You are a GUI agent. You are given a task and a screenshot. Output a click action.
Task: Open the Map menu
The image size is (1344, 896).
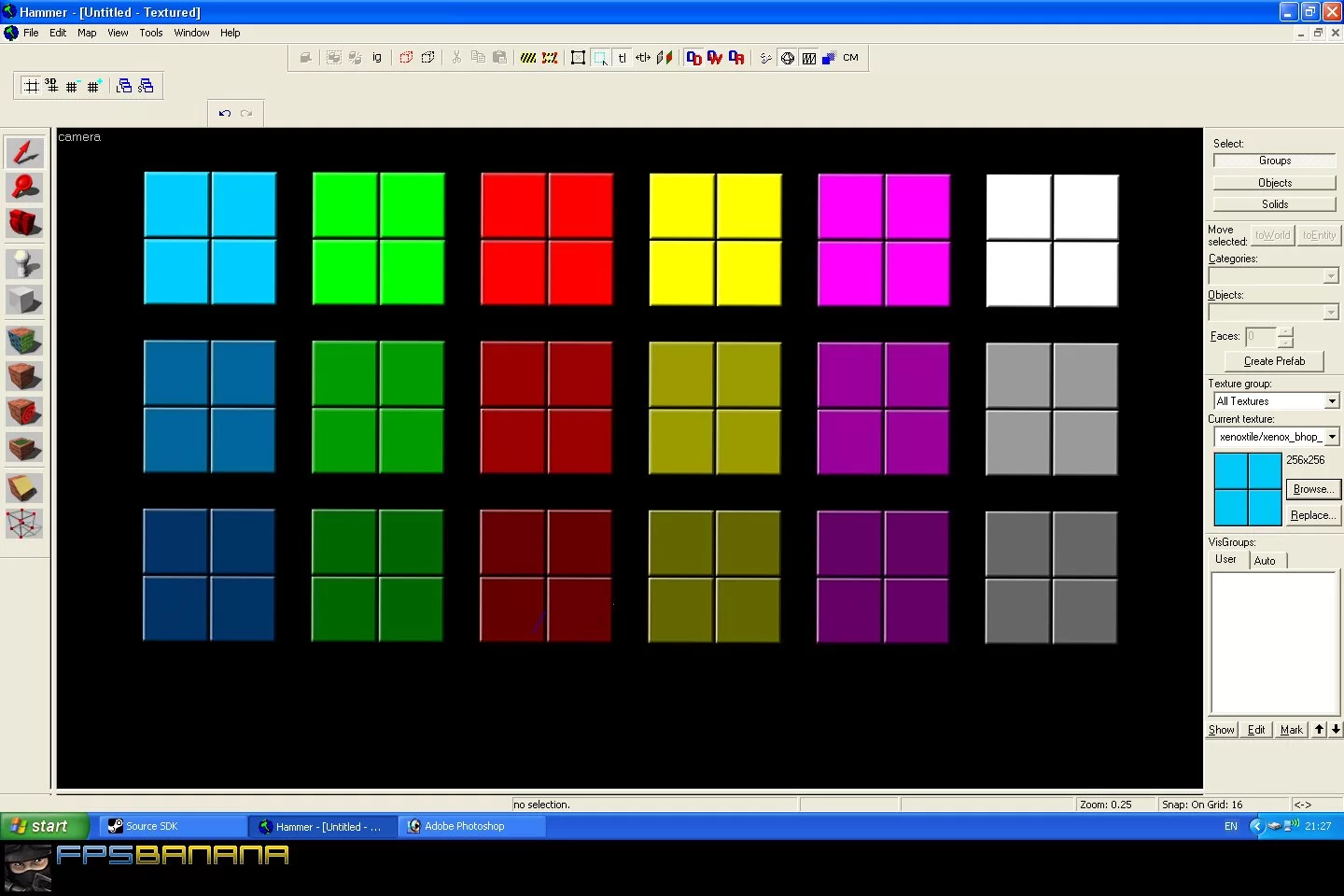pyautogui.click(x=87, y=33)
